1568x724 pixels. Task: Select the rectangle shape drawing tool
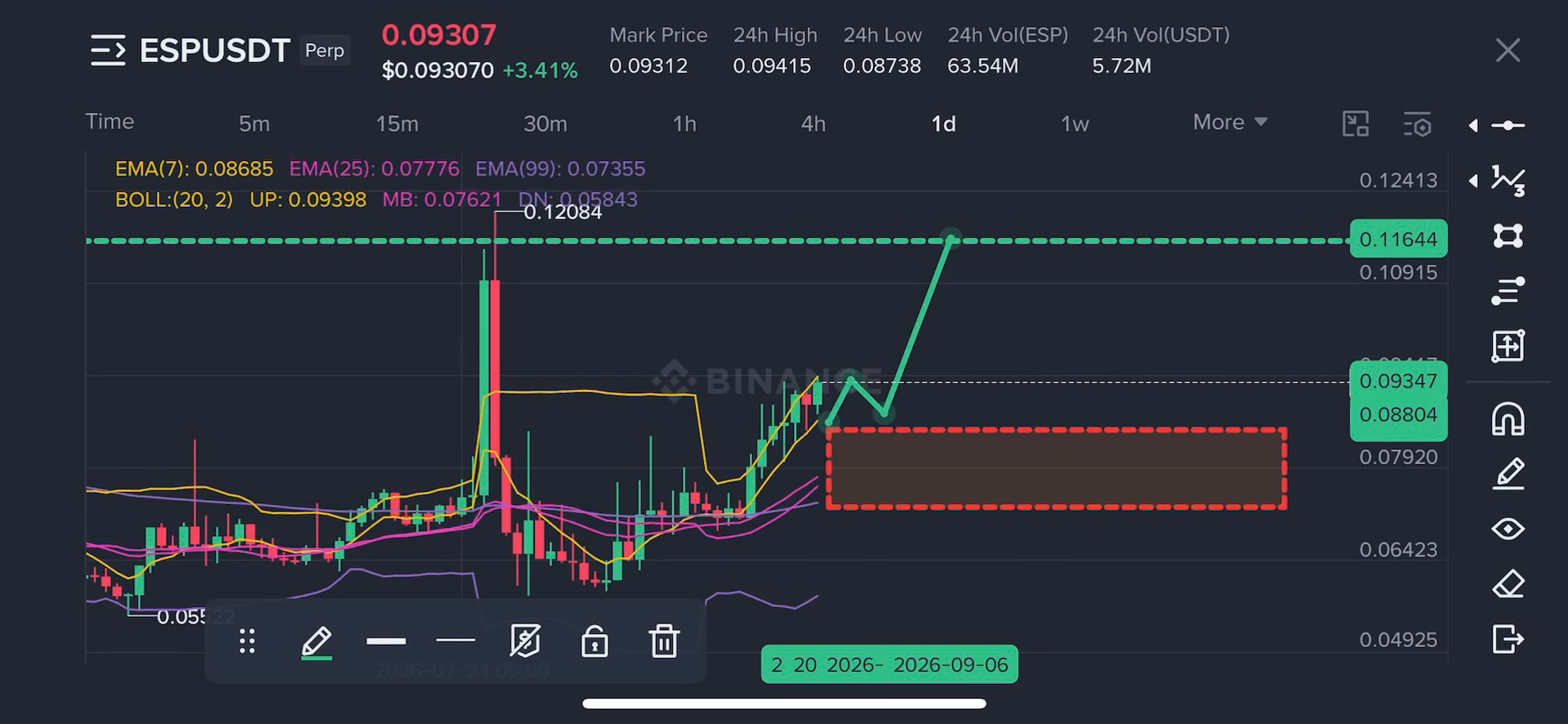click(x=1508, y=235)
